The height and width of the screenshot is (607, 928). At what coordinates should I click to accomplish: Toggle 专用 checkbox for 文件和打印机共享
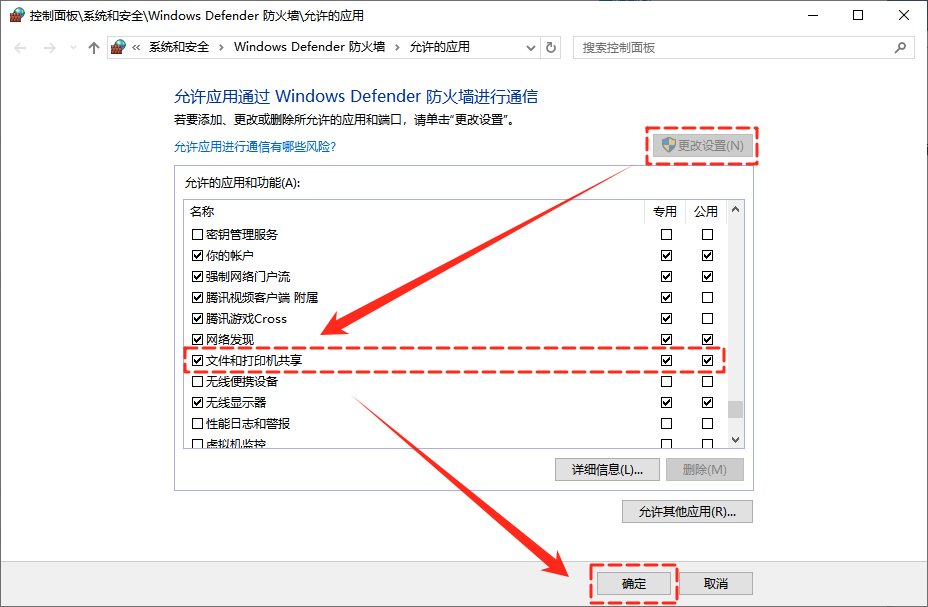(666, 360)
